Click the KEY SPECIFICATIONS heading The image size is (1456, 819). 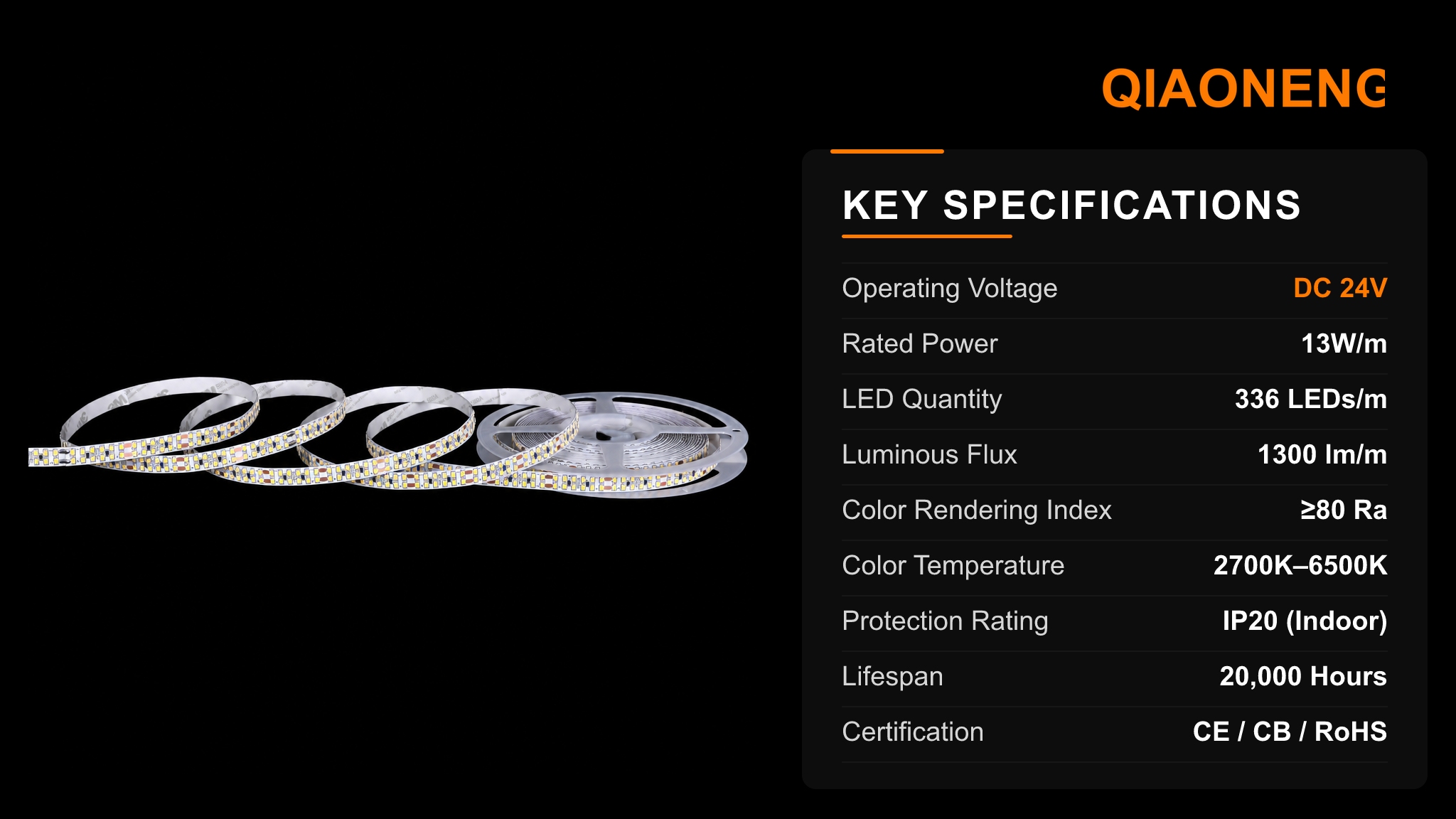pos(1071,205)
